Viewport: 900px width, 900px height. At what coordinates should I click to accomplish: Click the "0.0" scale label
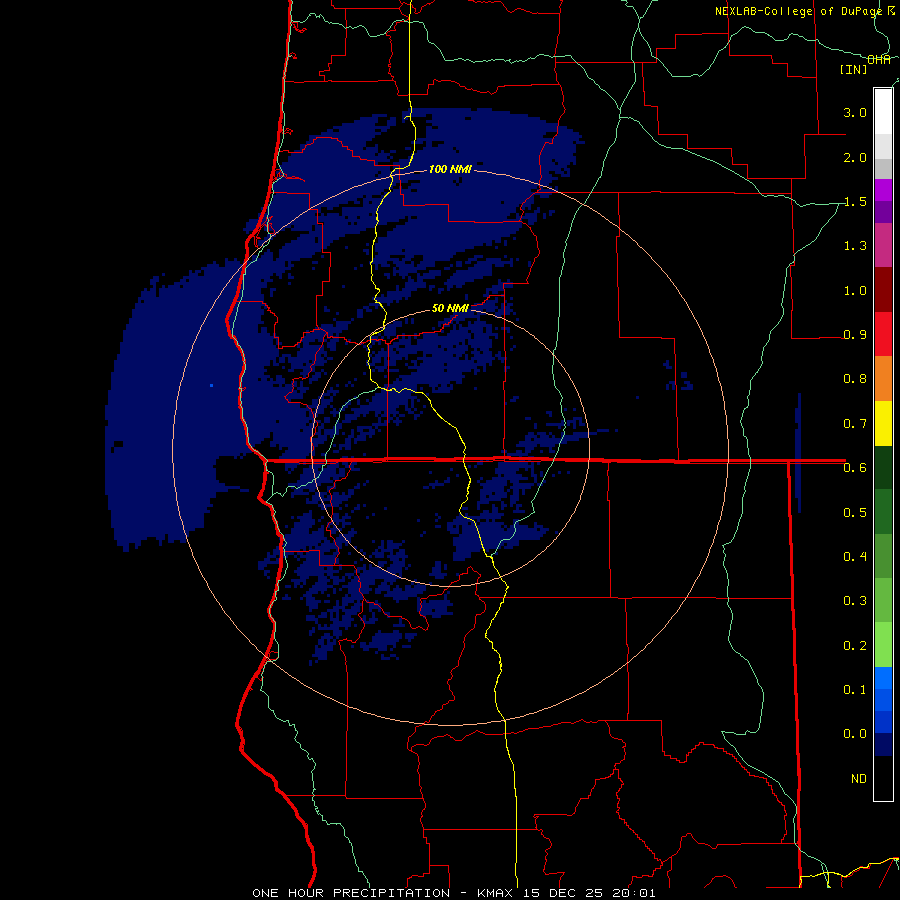pos(855,734)
